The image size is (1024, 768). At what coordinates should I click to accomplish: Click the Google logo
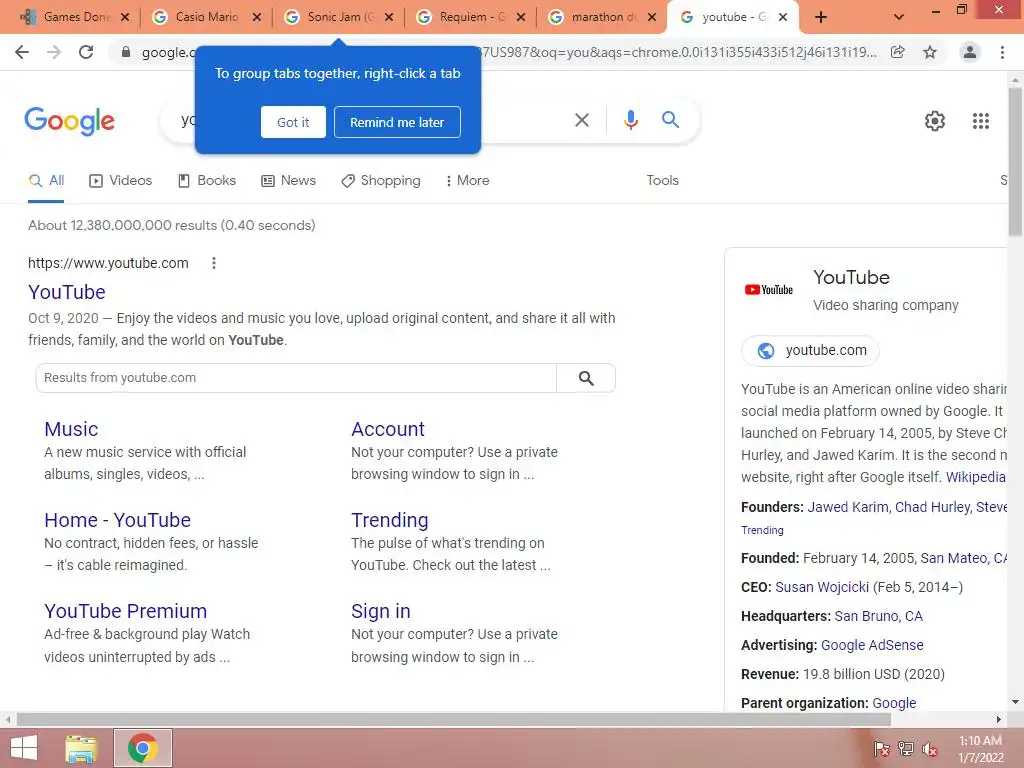click(x=69, y=121)
